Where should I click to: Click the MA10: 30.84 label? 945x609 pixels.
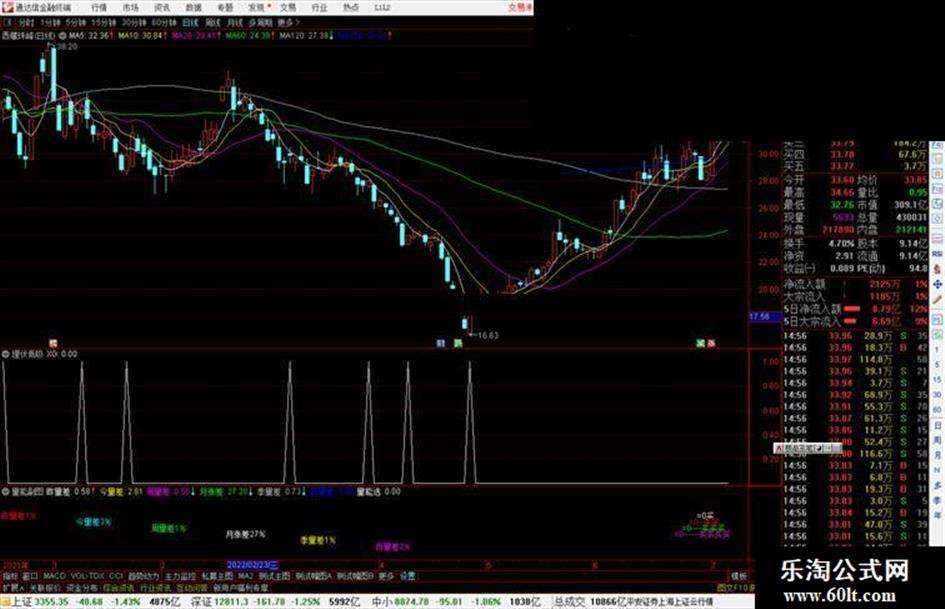pyautogui.click(x=141, y=36)
